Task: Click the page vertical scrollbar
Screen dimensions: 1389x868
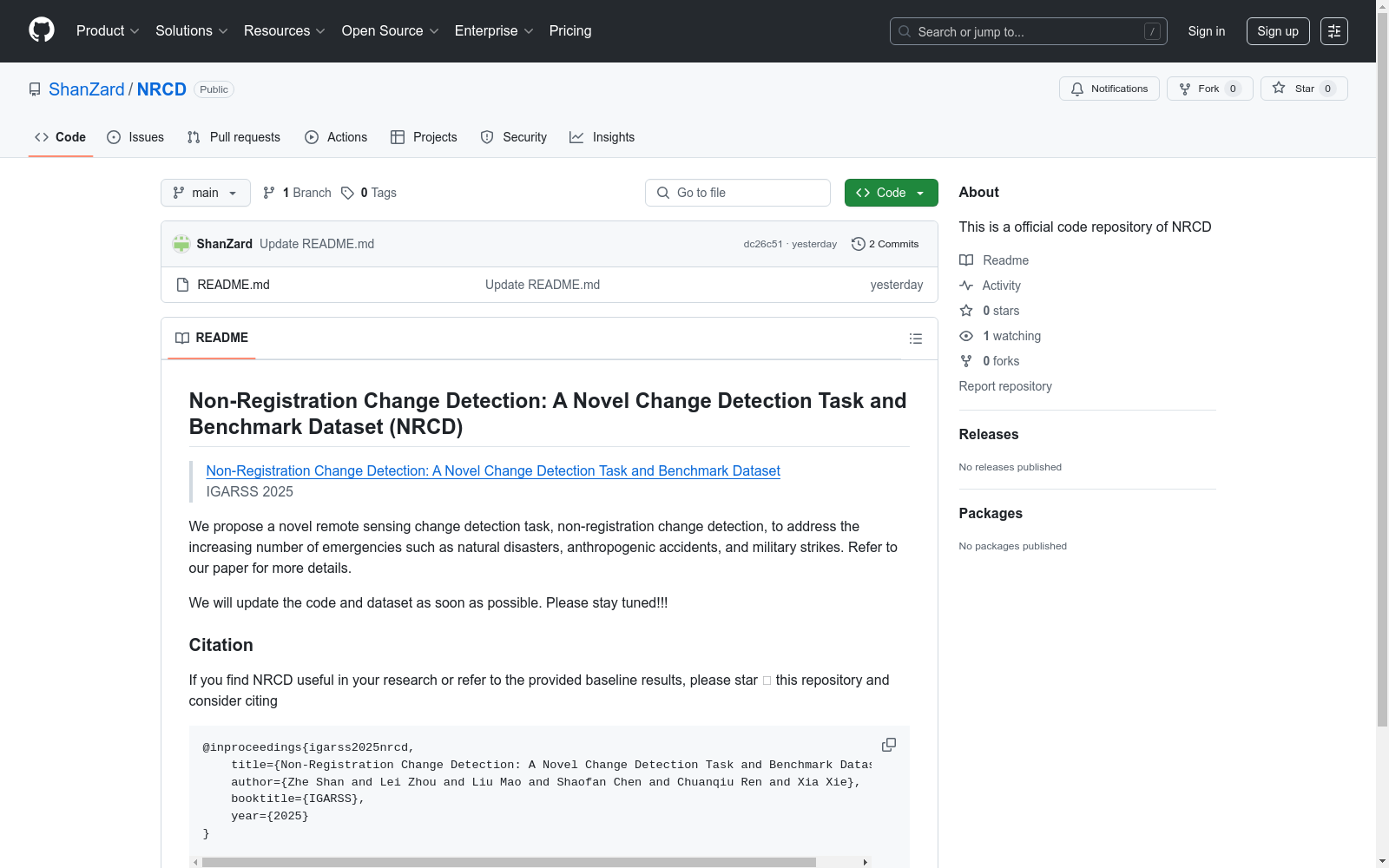Action: pos(1383,369)
